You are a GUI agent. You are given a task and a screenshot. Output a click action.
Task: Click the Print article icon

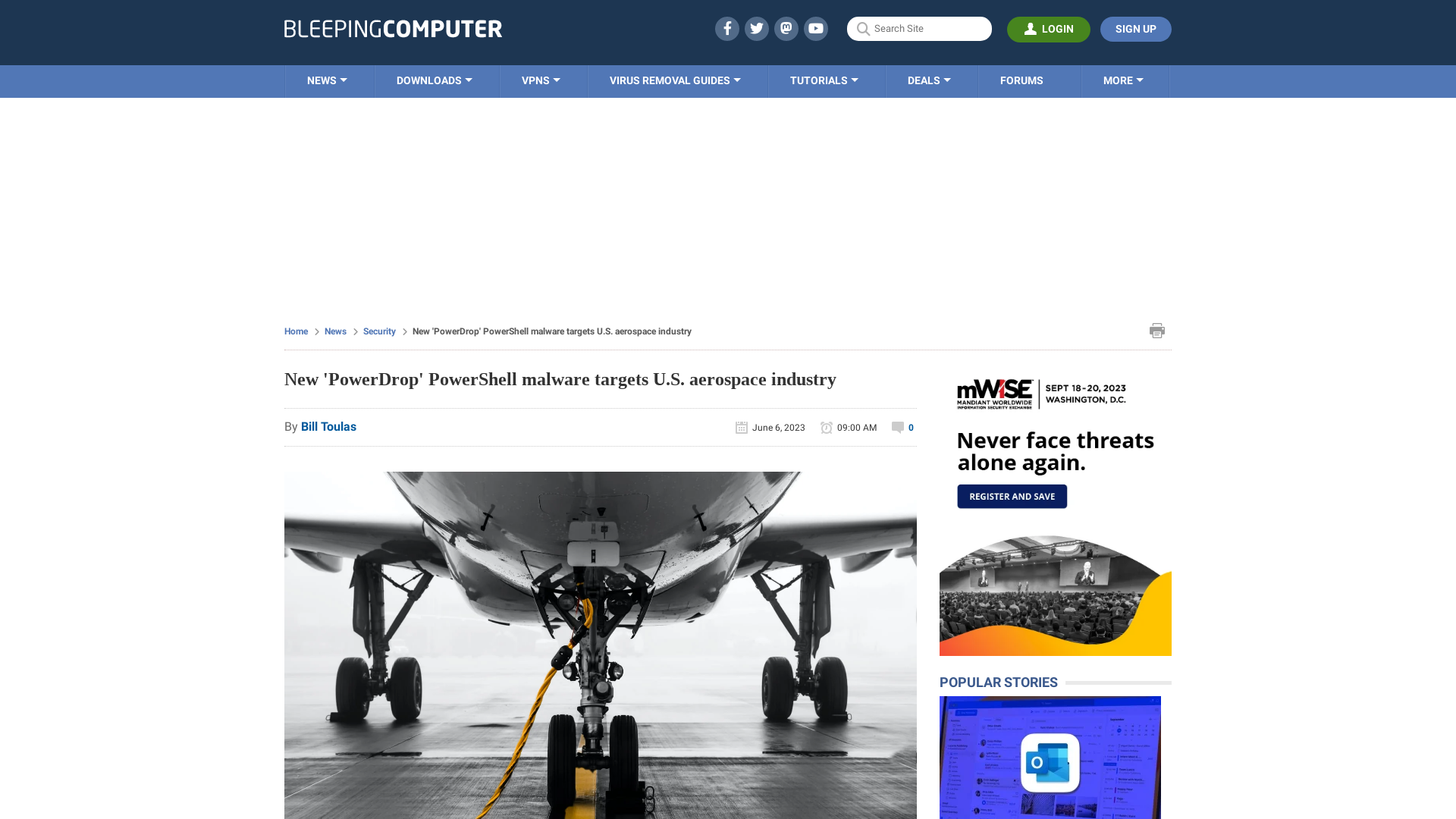(1157, 330)
